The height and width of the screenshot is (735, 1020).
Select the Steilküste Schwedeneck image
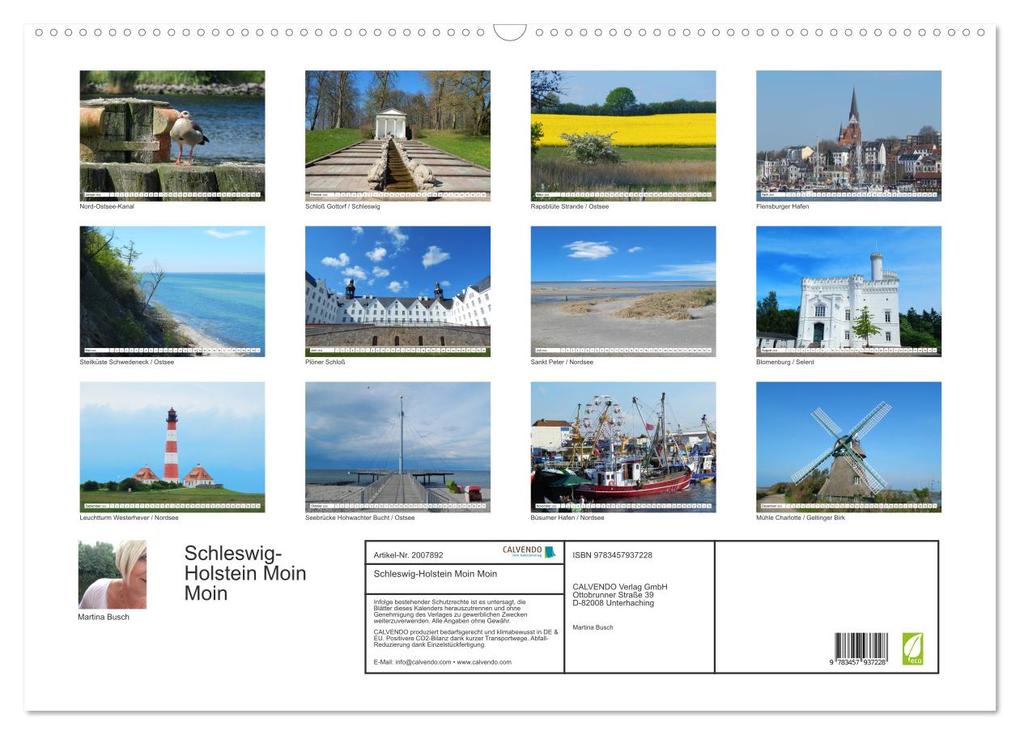pos(170,290)
